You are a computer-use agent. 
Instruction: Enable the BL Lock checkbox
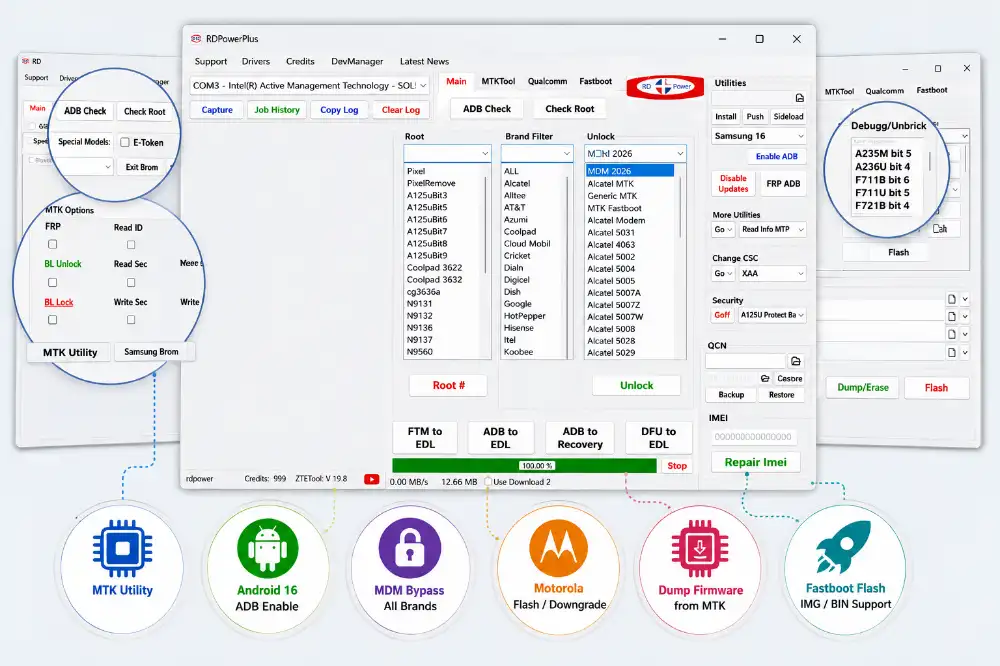pos(52,320)
